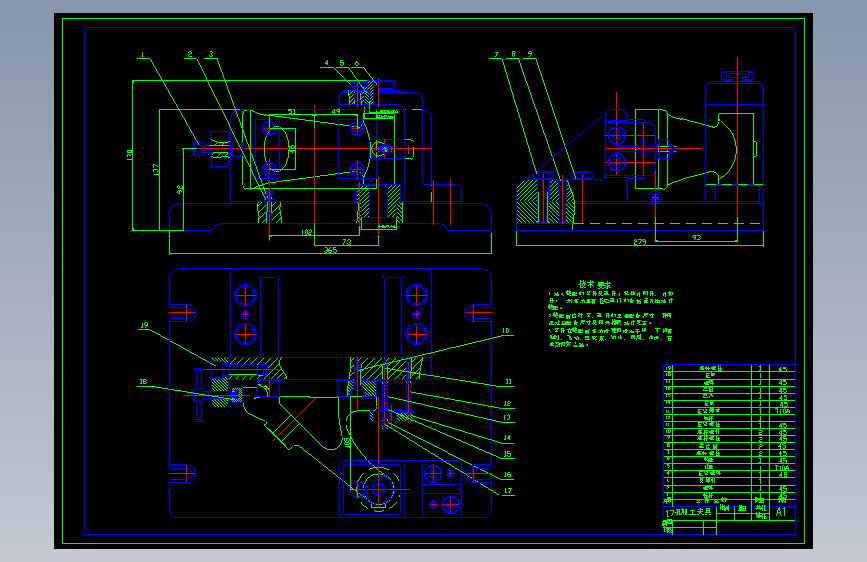Image resolution: width=867 pixels, height=562 pixels.
Task: Click the A1 sheet size label
Action: 781,512
